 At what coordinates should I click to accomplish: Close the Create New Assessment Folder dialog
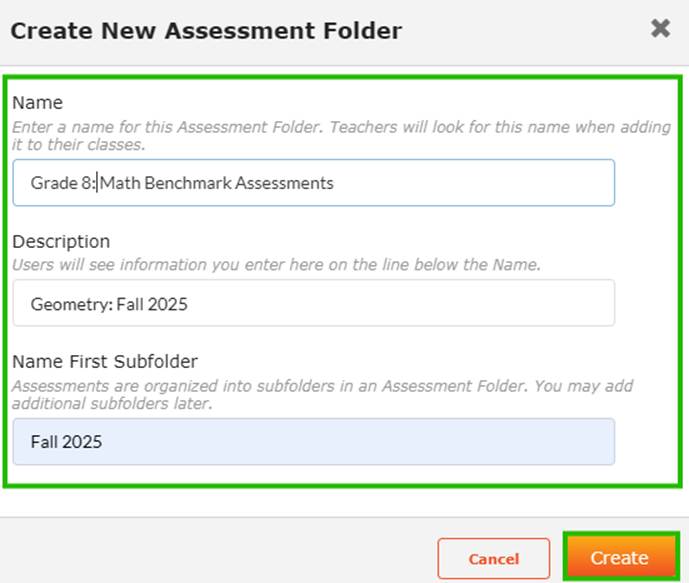pos(660,29)
